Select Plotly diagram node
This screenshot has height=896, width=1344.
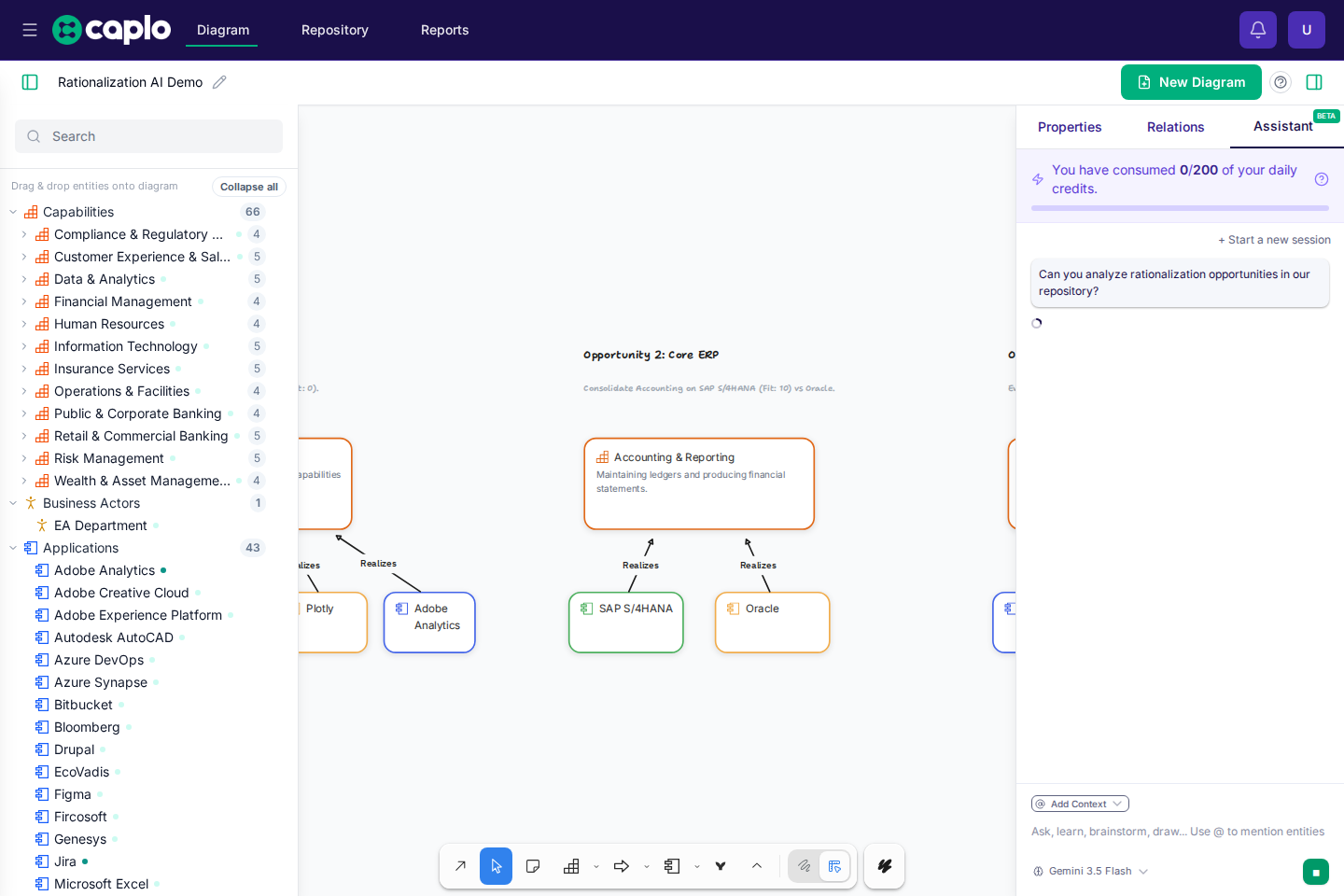332,623
